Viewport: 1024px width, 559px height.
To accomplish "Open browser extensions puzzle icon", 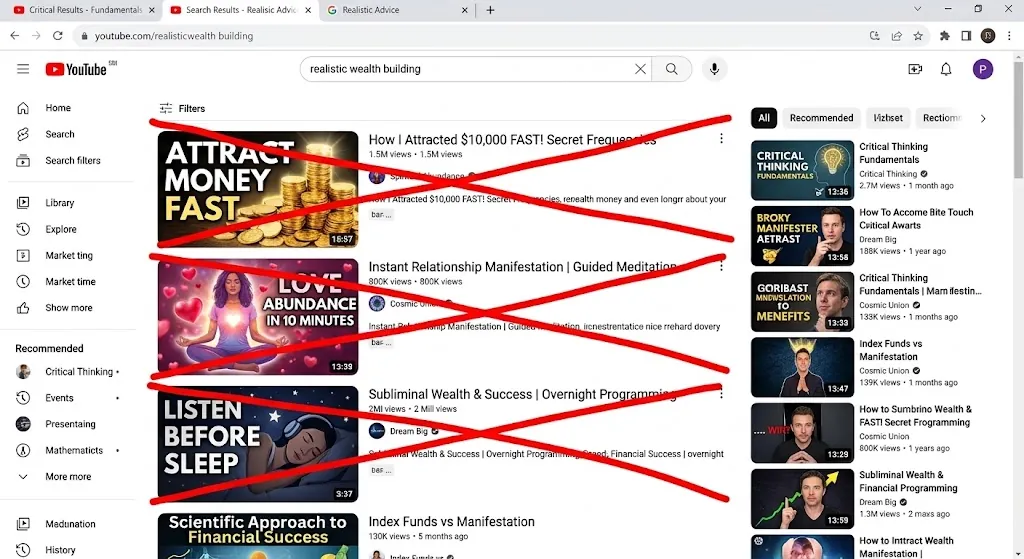I will coord(944,36).
